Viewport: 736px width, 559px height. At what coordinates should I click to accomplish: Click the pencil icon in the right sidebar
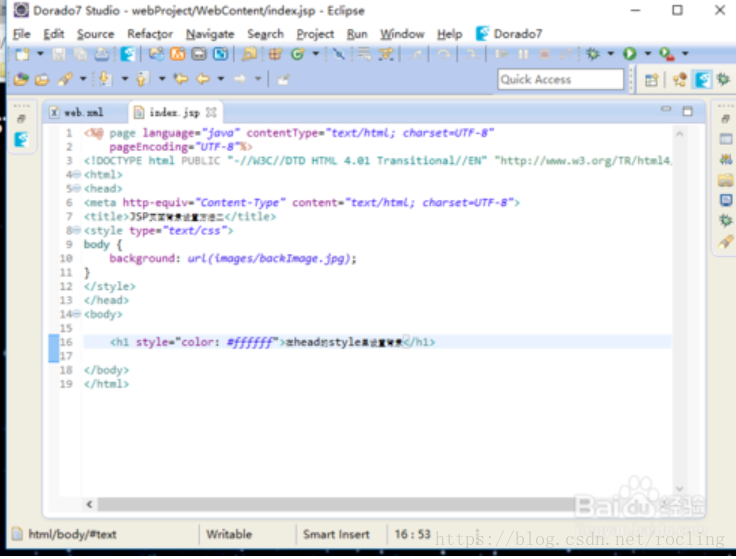[726, 242]
